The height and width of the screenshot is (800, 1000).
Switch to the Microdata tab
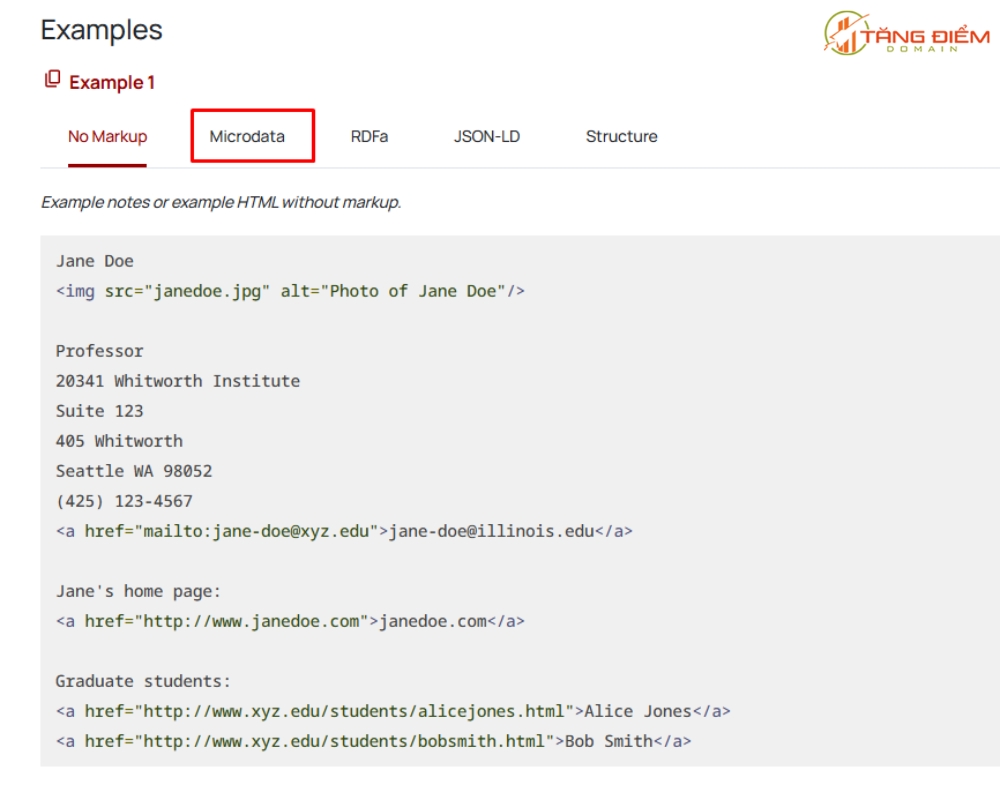pyautogui.click(x=247, y=137)
